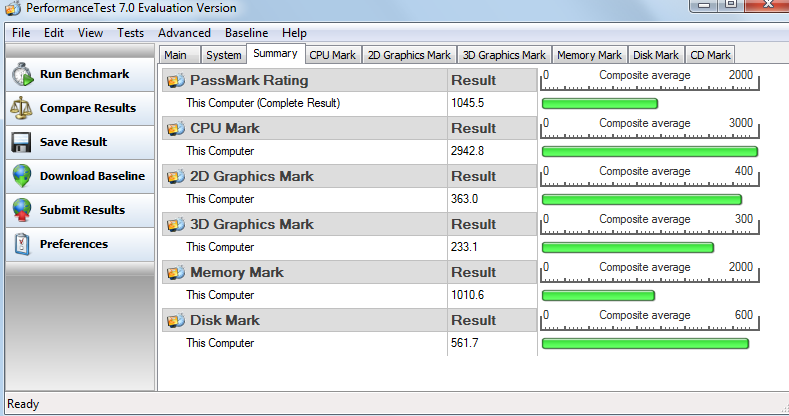Viewport: 789px width, 416px height.
Task: Open the View menu
Action: (x=90, y=33)
